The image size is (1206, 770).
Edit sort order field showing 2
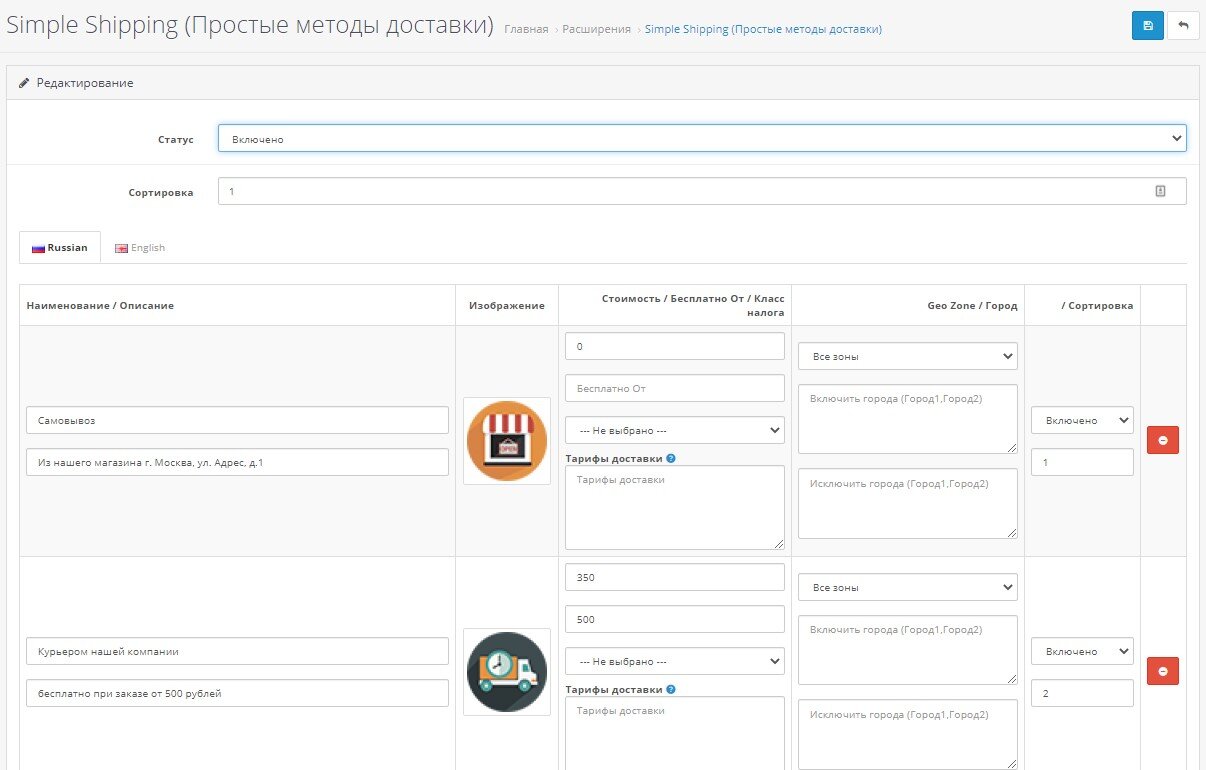pos(1082,693)
